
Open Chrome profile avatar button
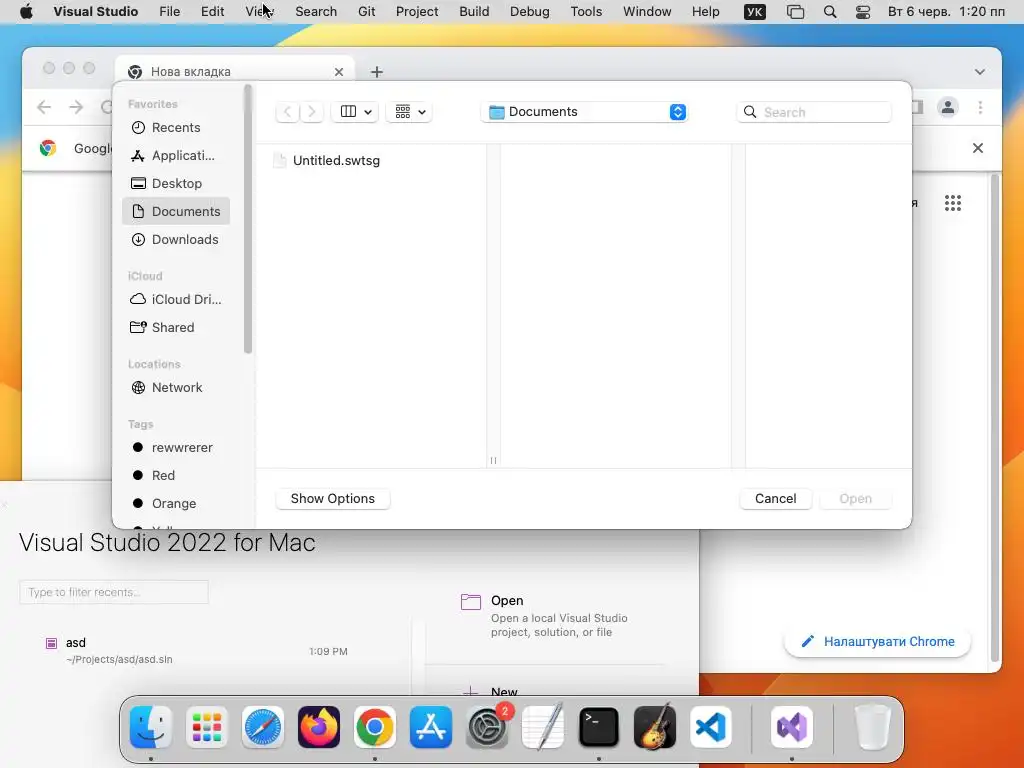coord(948,107)
